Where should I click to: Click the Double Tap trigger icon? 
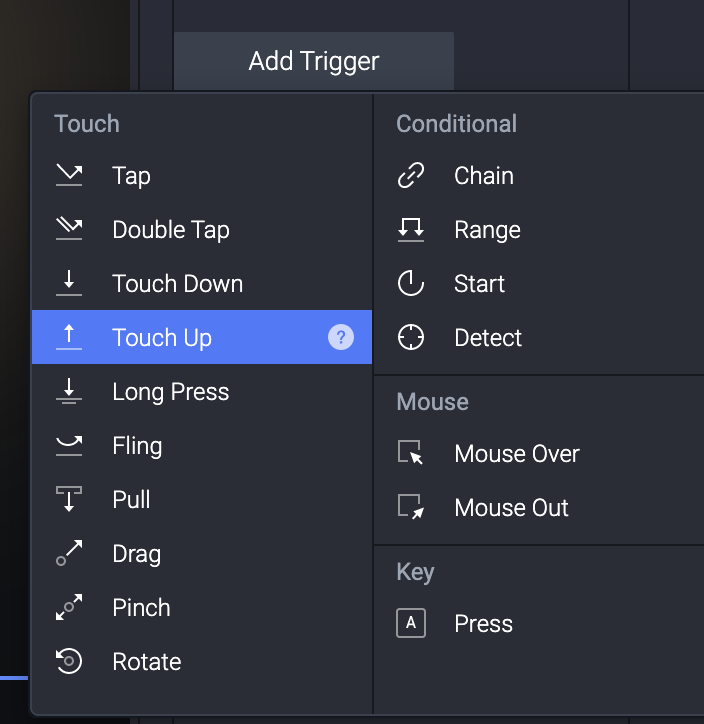click(x=69, y=230)
